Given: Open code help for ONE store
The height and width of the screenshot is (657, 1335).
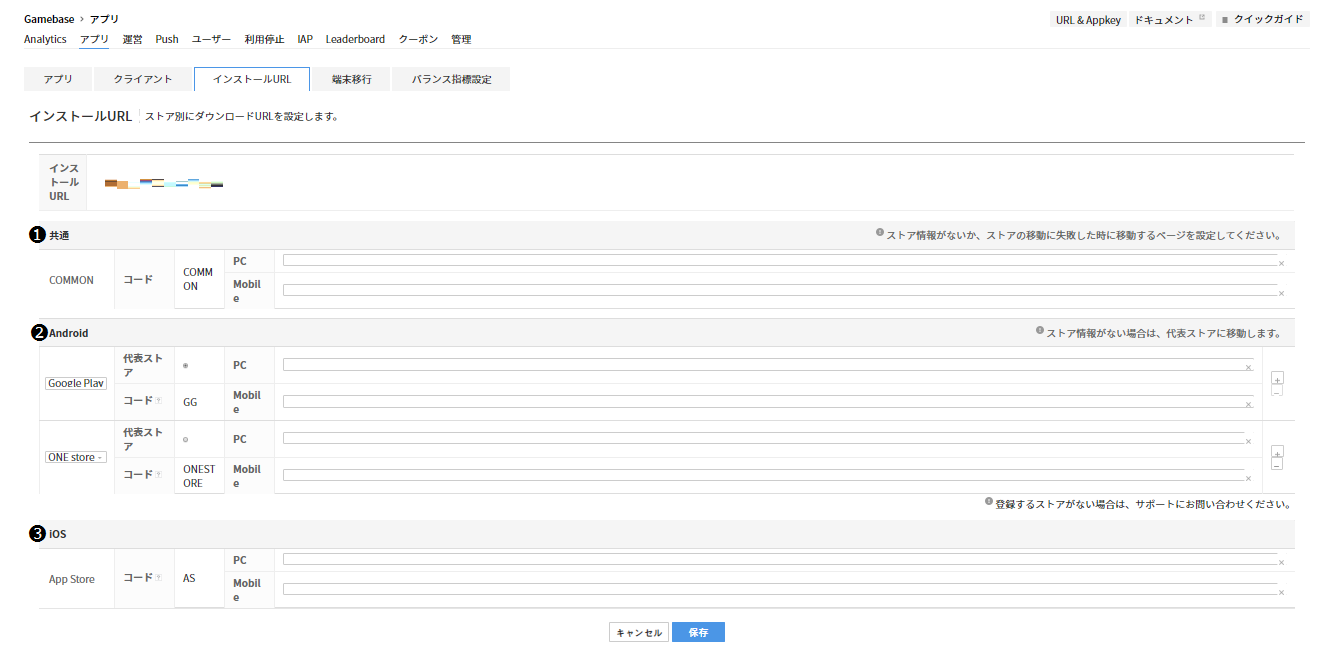Looking at the screenshot, I should [x=159, y=475].
